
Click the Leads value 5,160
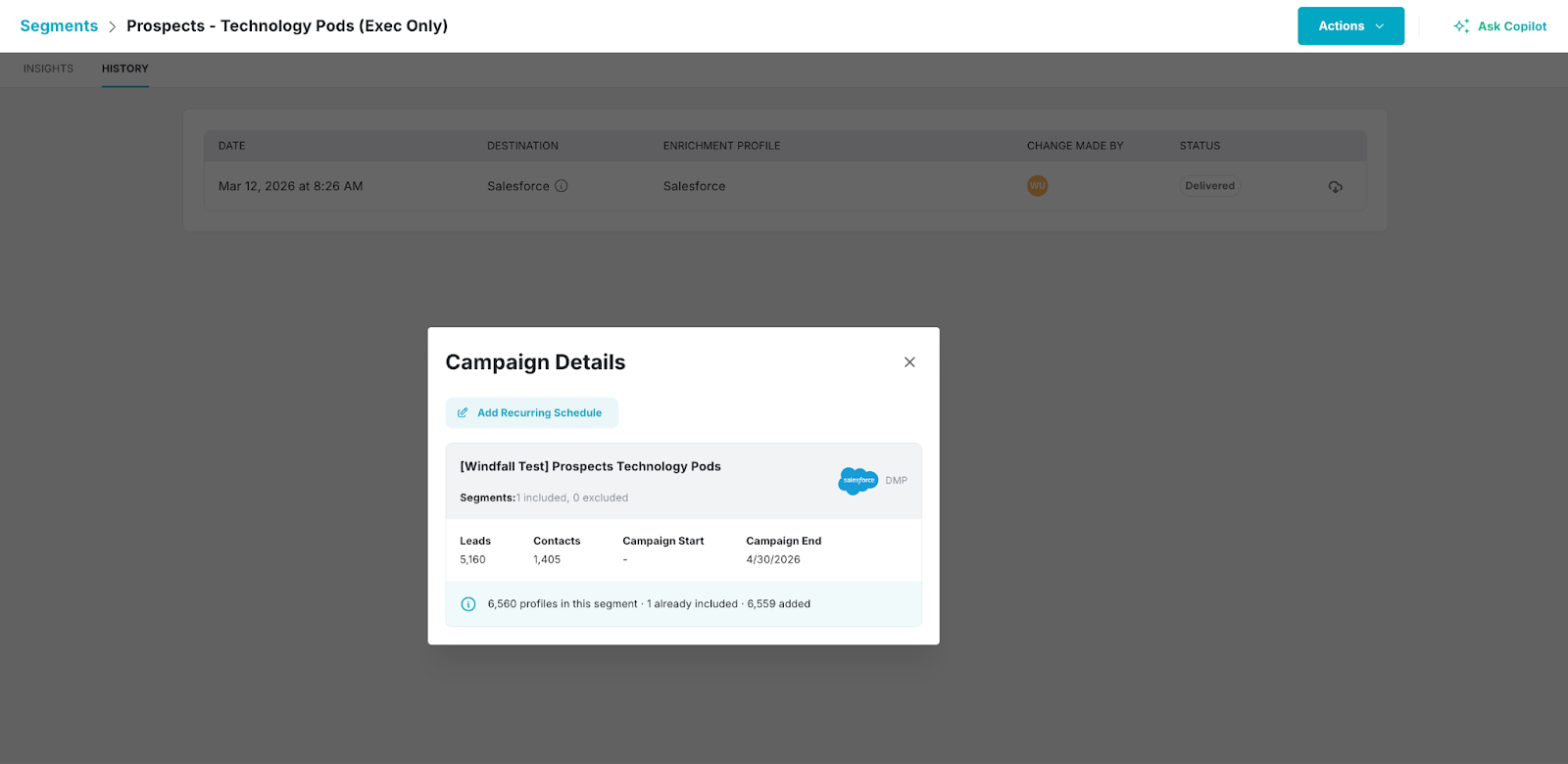click(x=472, y=560)
